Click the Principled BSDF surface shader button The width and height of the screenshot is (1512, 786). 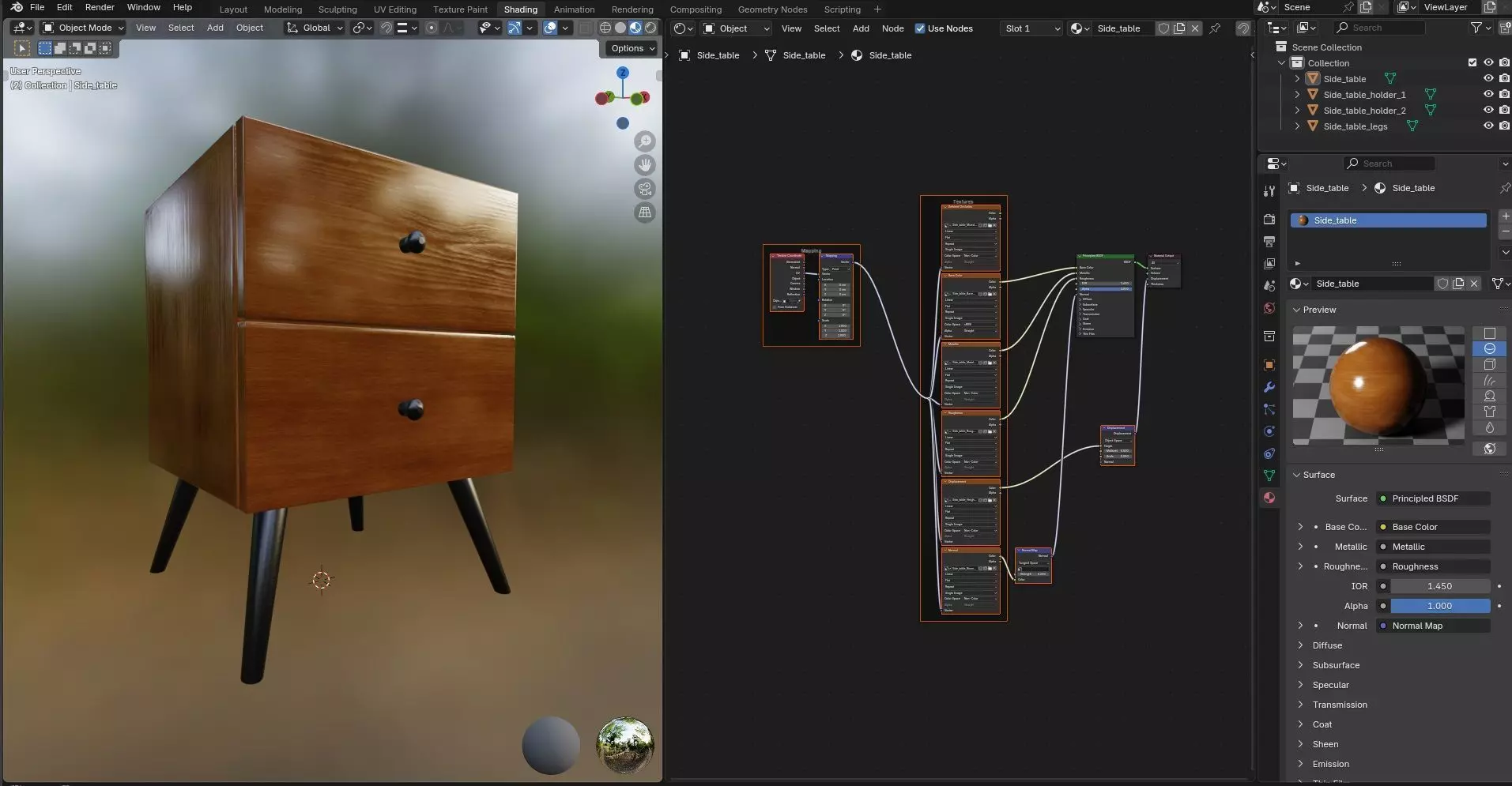(x=1433, y=498)
